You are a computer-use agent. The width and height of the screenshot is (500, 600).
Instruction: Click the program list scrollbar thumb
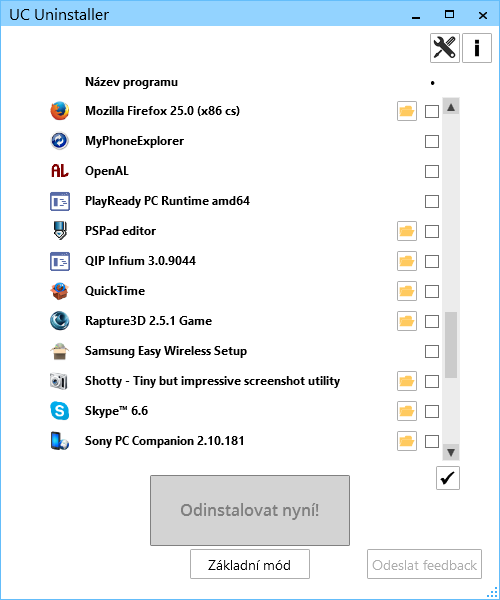[451, 345]
